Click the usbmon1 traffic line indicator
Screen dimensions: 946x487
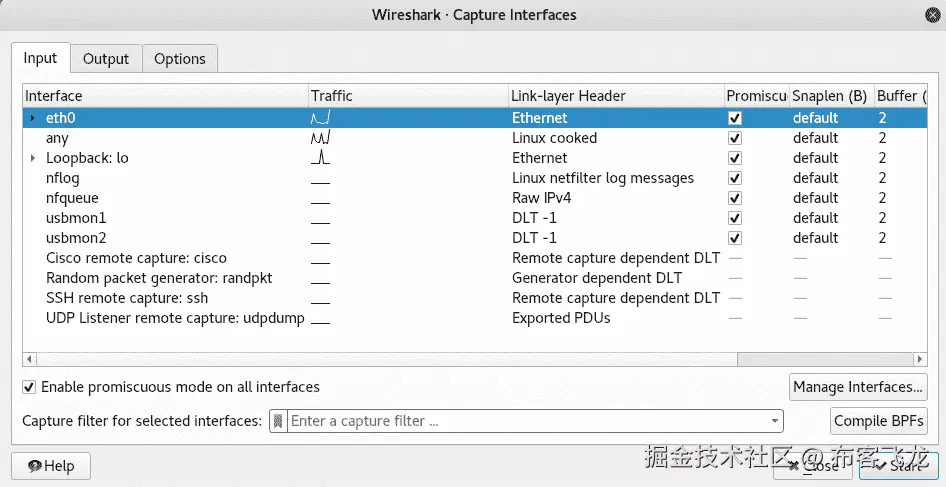[321, 222]
